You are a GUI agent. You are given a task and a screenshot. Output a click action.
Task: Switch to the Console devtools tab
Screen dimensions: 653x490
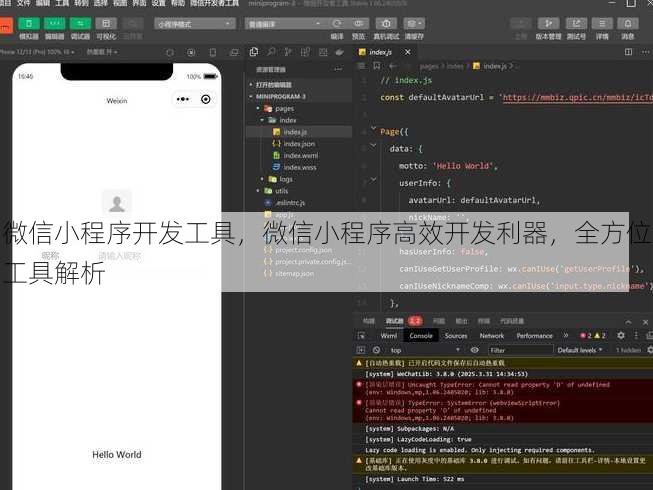(421, 336)
